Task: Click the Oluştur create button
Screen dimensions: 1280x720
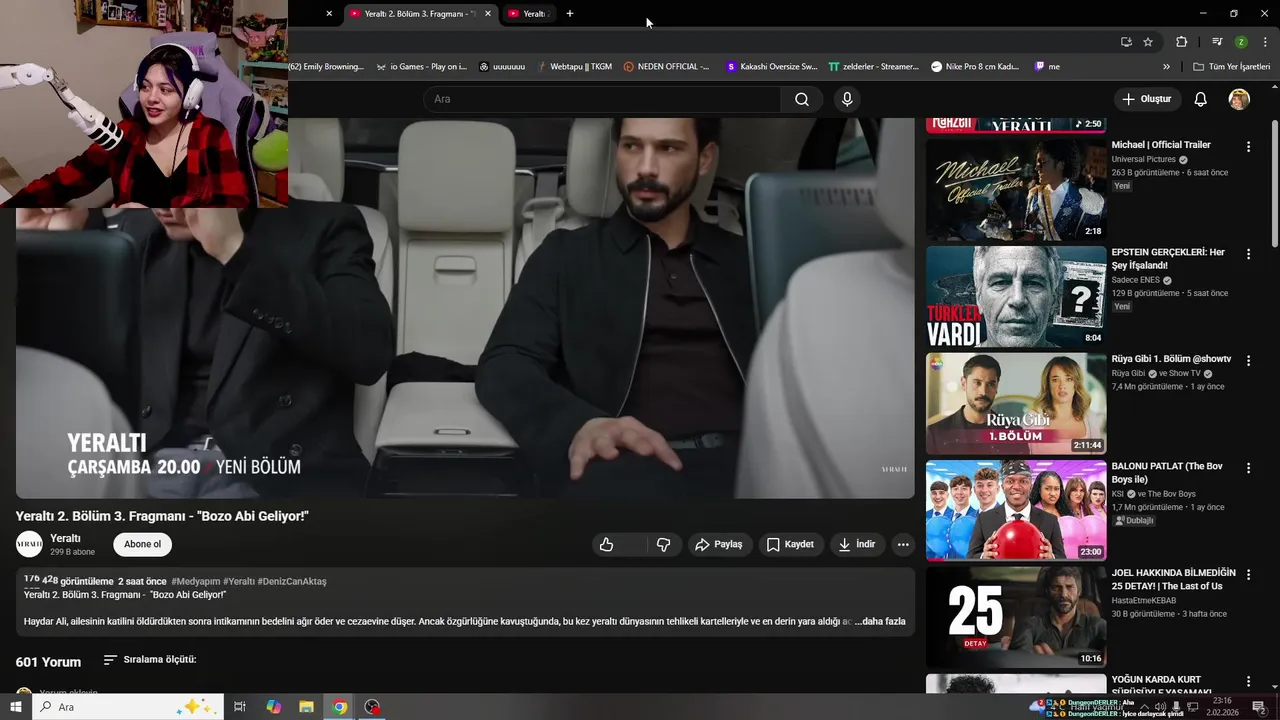Action: pyautogui.click(x=1146, y=99)
